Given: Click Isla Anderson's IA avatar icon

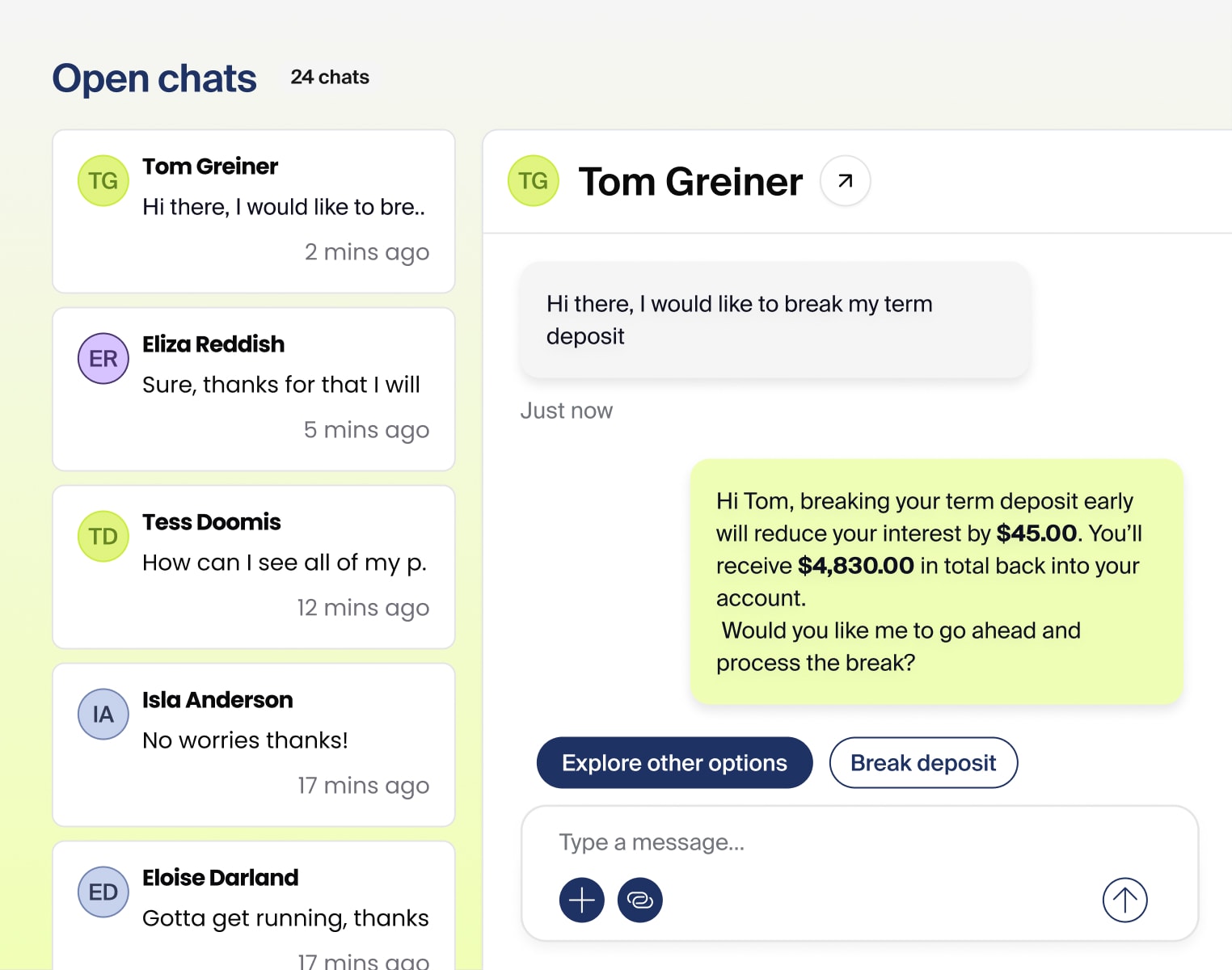Looking at the screenshot, I should pos(103,714).
